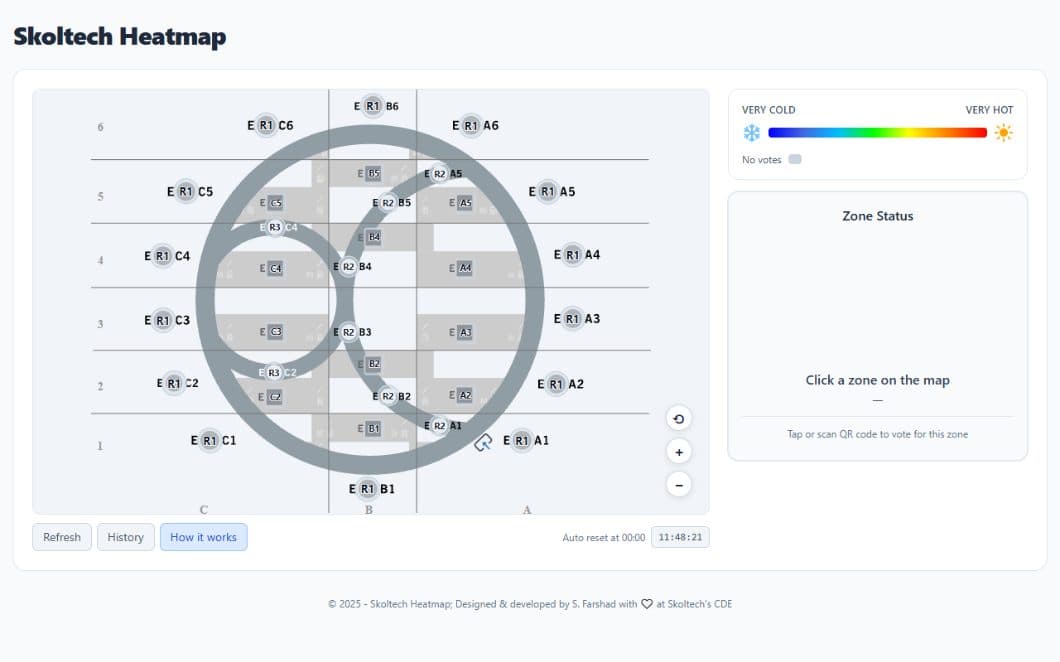This screenshot has width=1060, height=662.
Task: Select zone marker R1 C1
Action: pyautogui.click(x=210, y=440)
